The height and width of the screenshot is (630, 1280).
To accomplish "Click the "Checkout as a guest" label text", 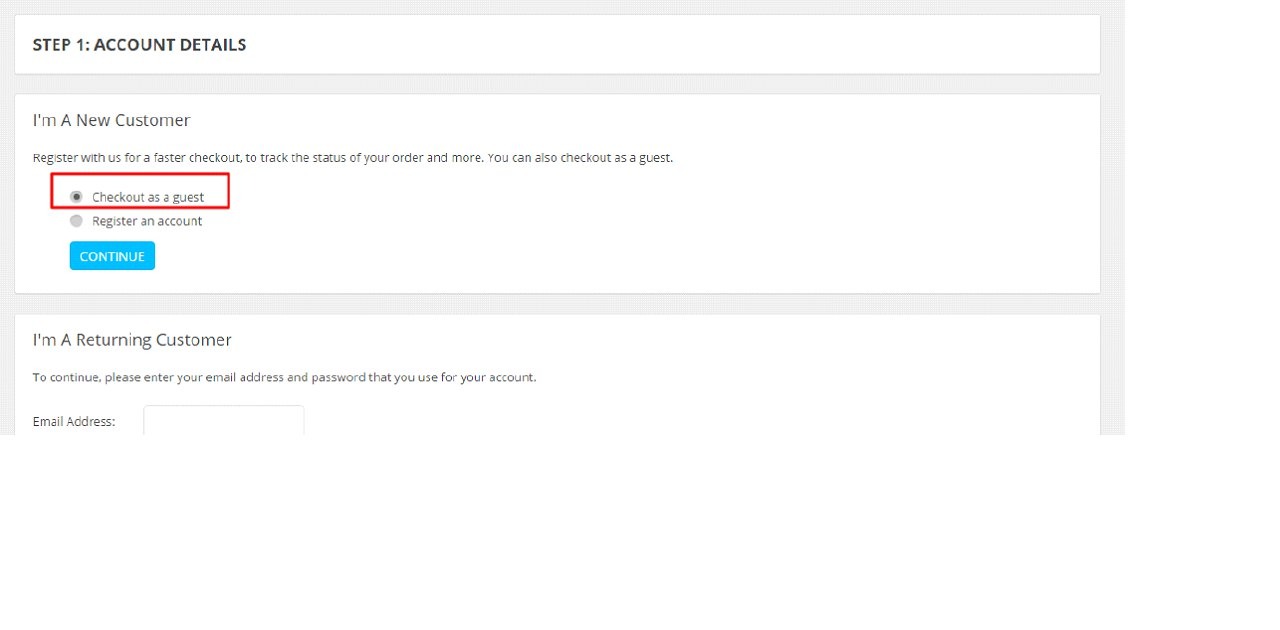I will pos(148,197).
